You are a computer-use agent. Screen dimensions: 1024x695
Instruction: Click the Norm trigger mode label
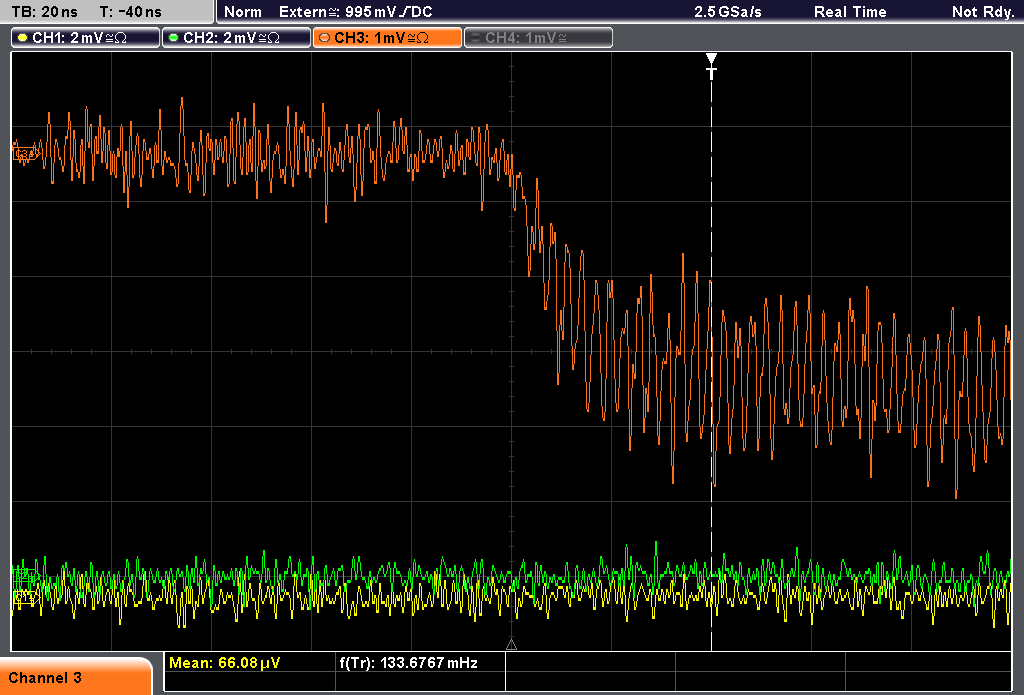click(242, 12)
